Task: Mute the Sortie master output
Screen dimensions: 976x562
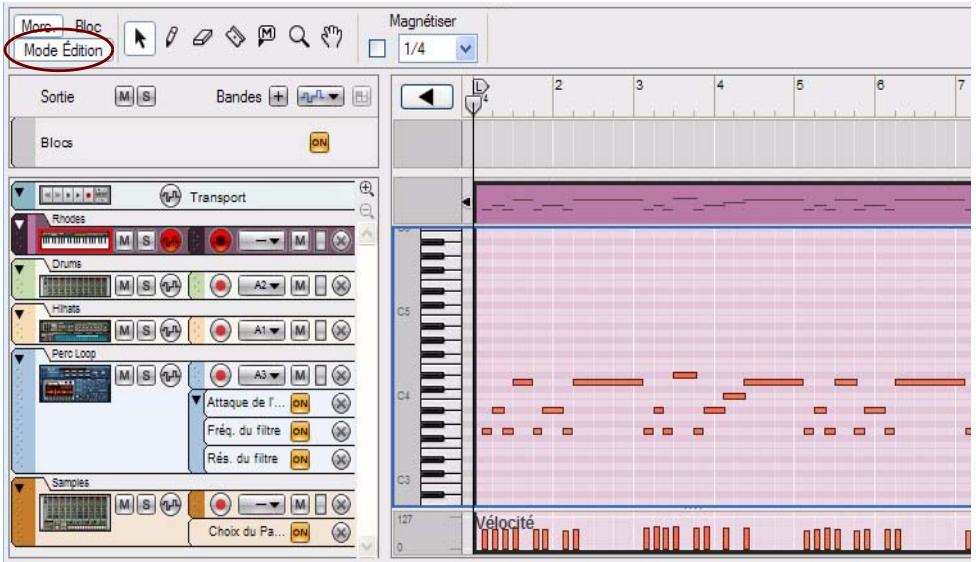Action: tap(124, 96)
